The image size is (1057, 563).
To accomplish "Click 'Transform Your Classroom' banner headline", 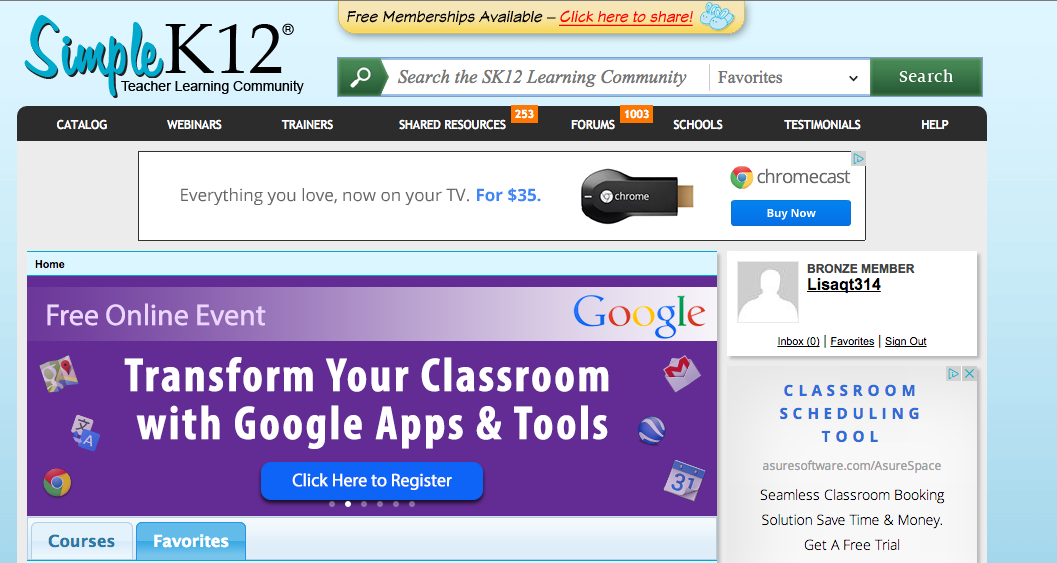I will click(x=367, y=376).
